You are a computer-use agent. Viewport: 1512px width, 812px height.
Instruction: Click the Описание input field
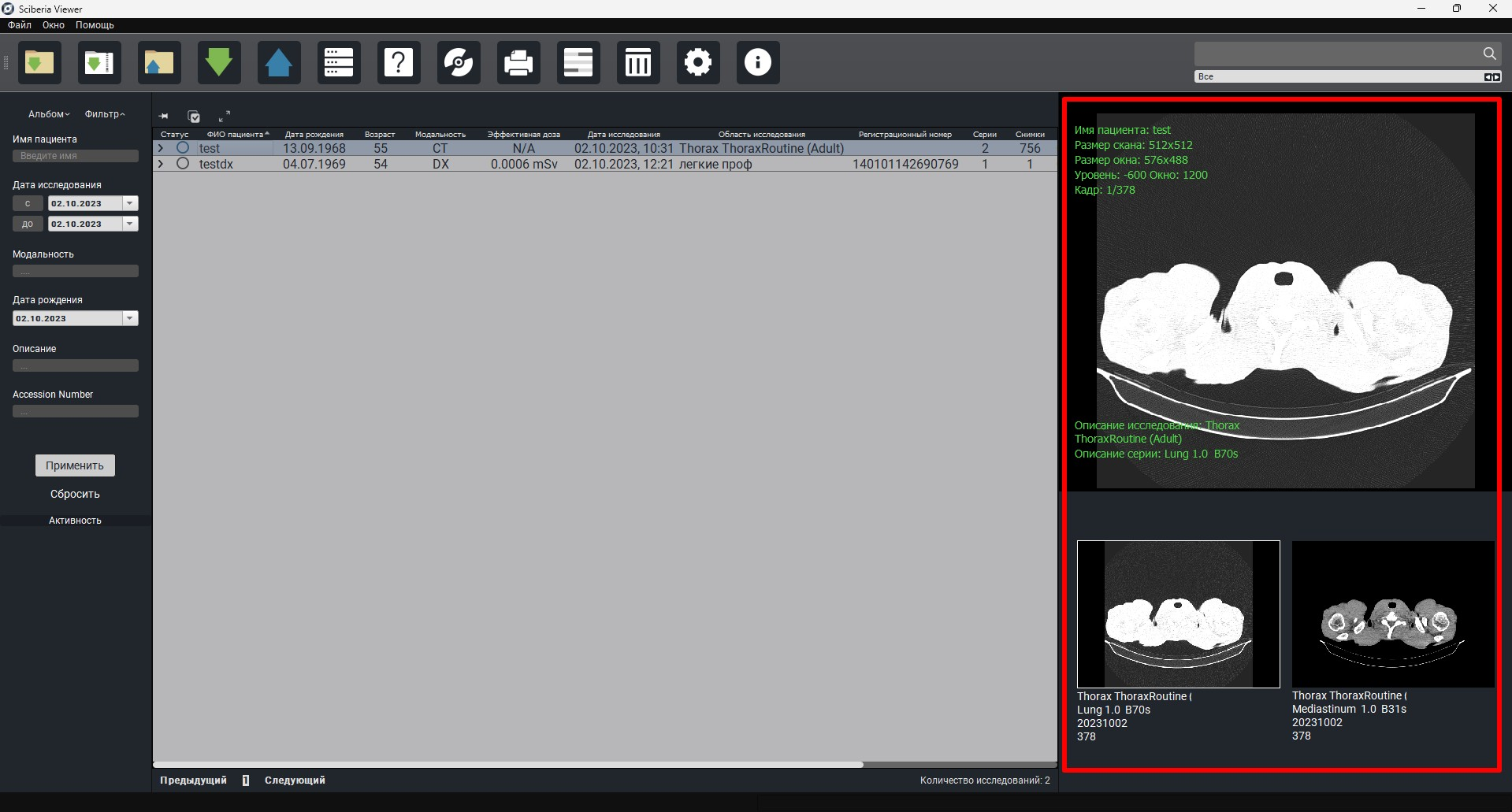point(76,365)
